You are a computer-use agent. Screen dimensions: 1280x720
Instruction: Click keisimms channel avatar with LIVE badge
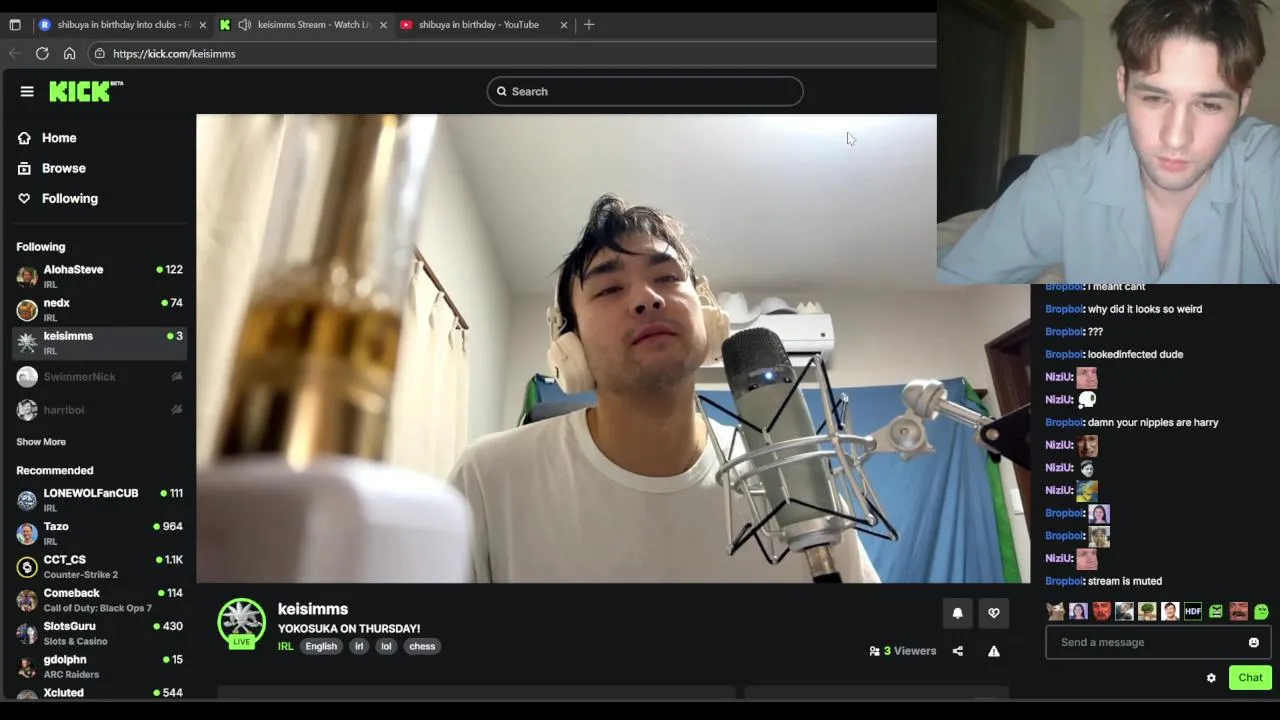click(242, 623)
